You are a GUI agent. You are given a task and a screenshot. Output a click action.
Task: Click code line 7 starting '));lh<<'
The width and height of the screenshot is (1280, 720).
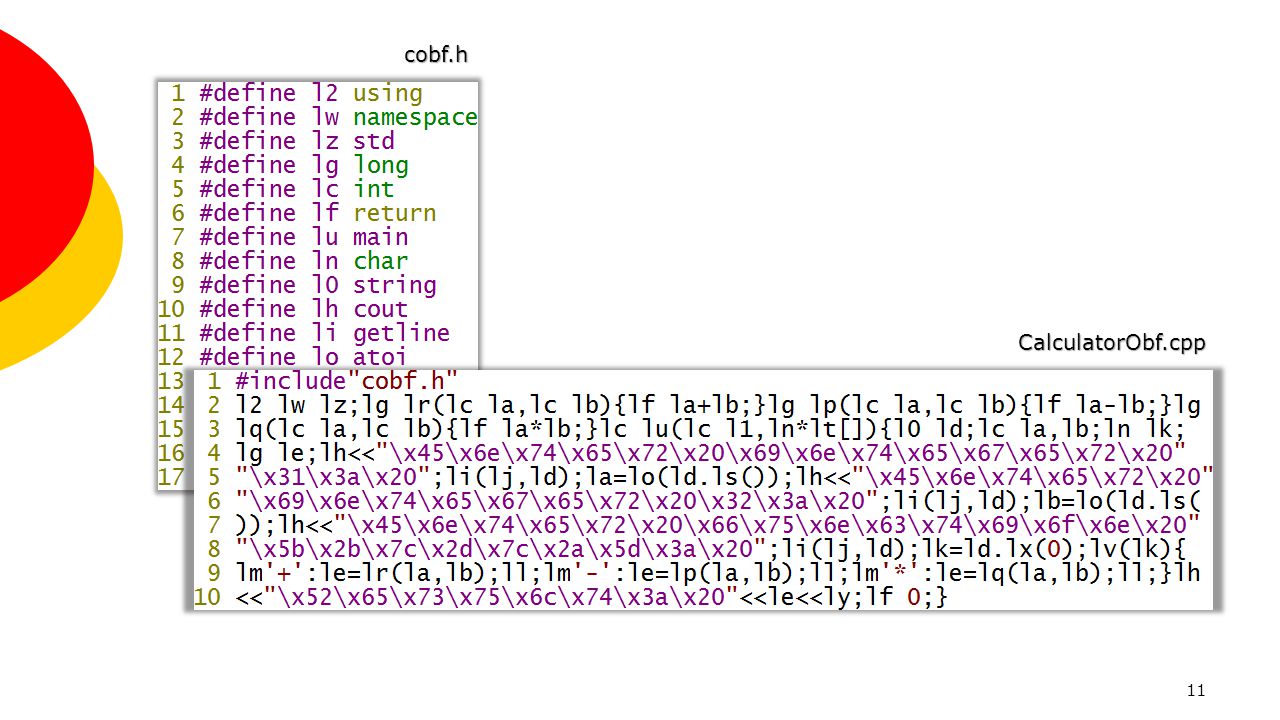[718, 525]
